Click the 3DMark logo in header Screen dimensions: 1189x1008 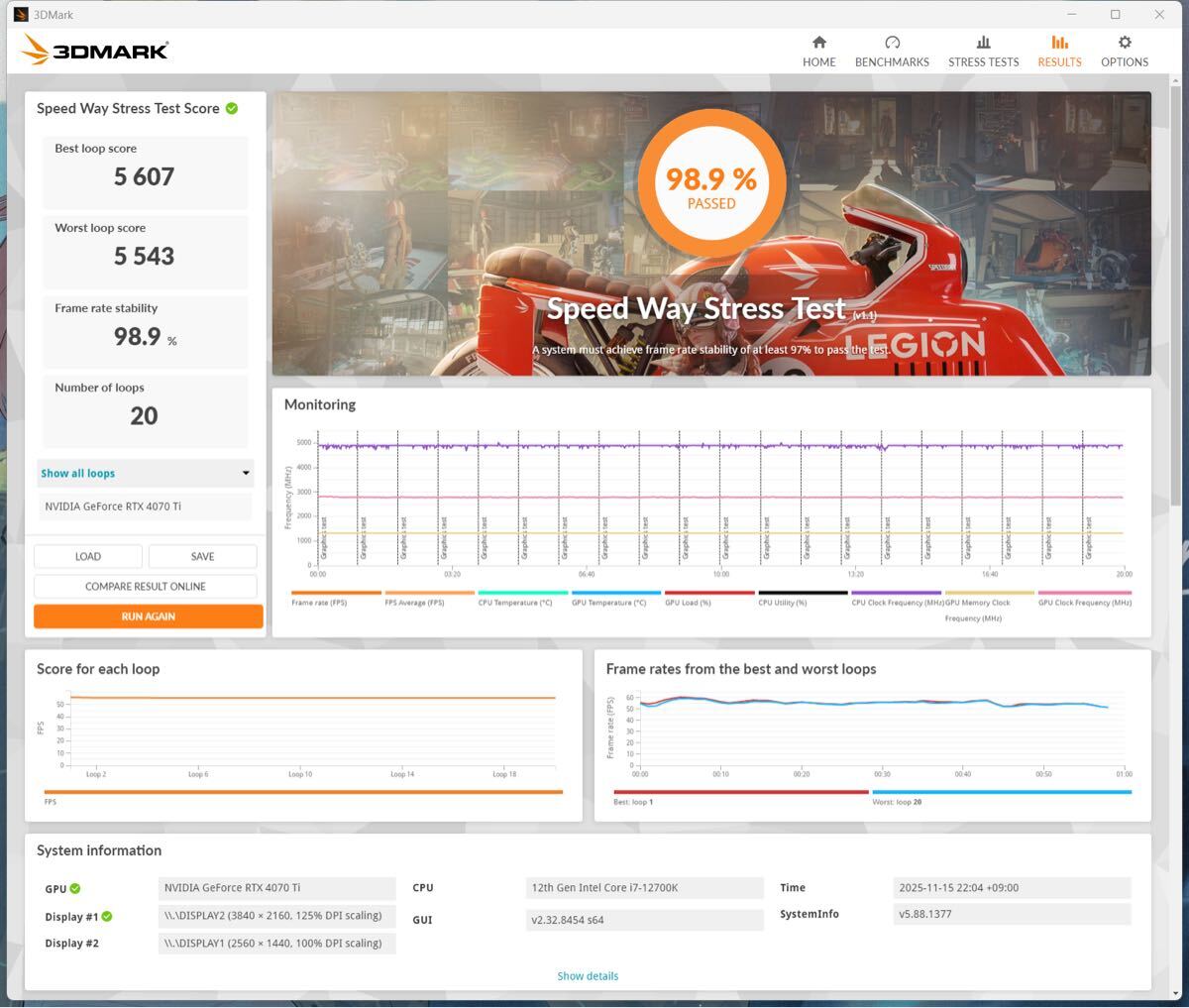(x=95, y=51)
